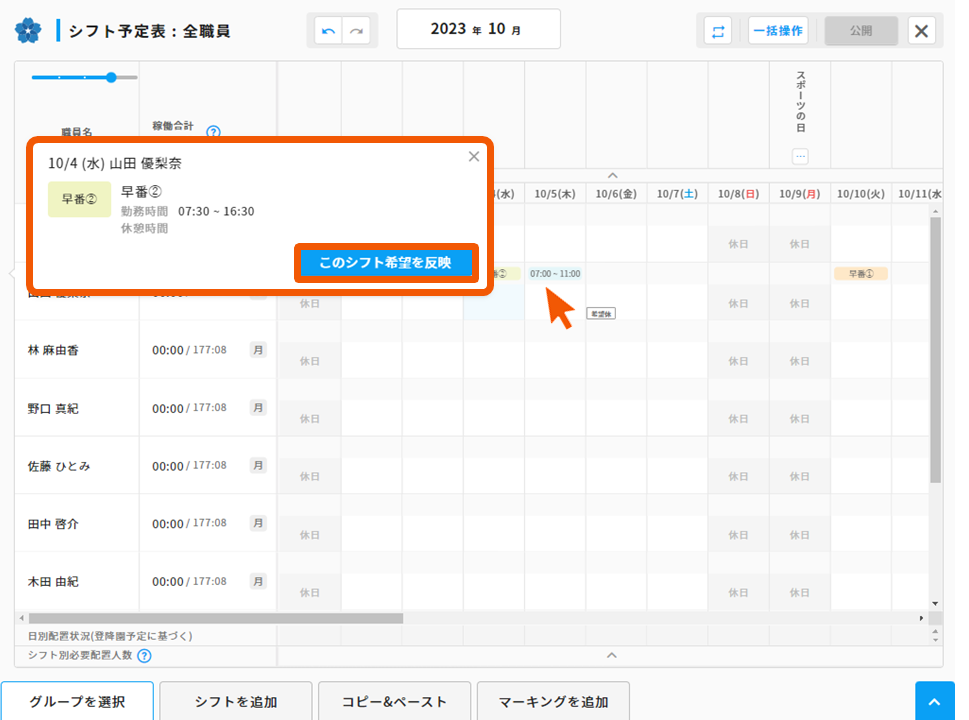Expand the シフト別必要配置人数 panel chevron
Image resolution: width=969 pixels, height=720 pixels.
point(613,656)
